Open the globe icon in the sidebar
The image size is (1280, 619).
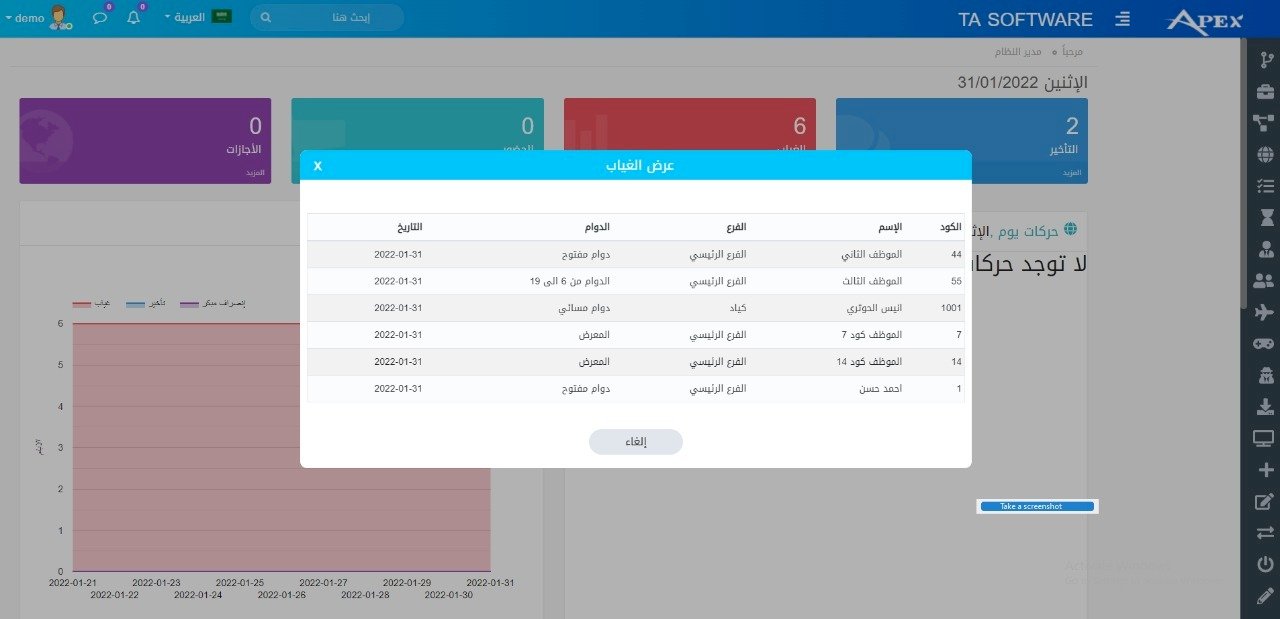[1264, 154]
